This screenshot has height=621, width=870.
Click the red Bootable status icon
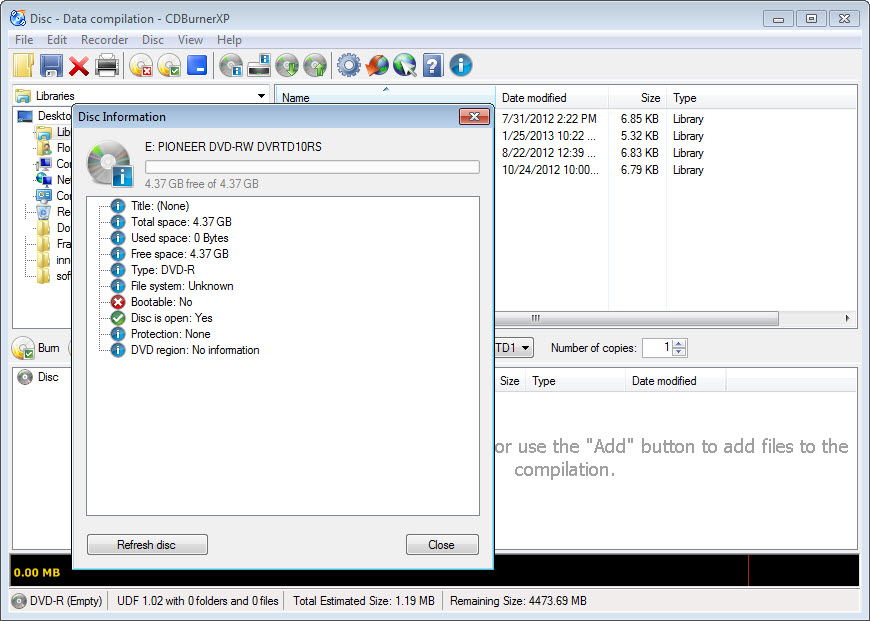(118, 302)
